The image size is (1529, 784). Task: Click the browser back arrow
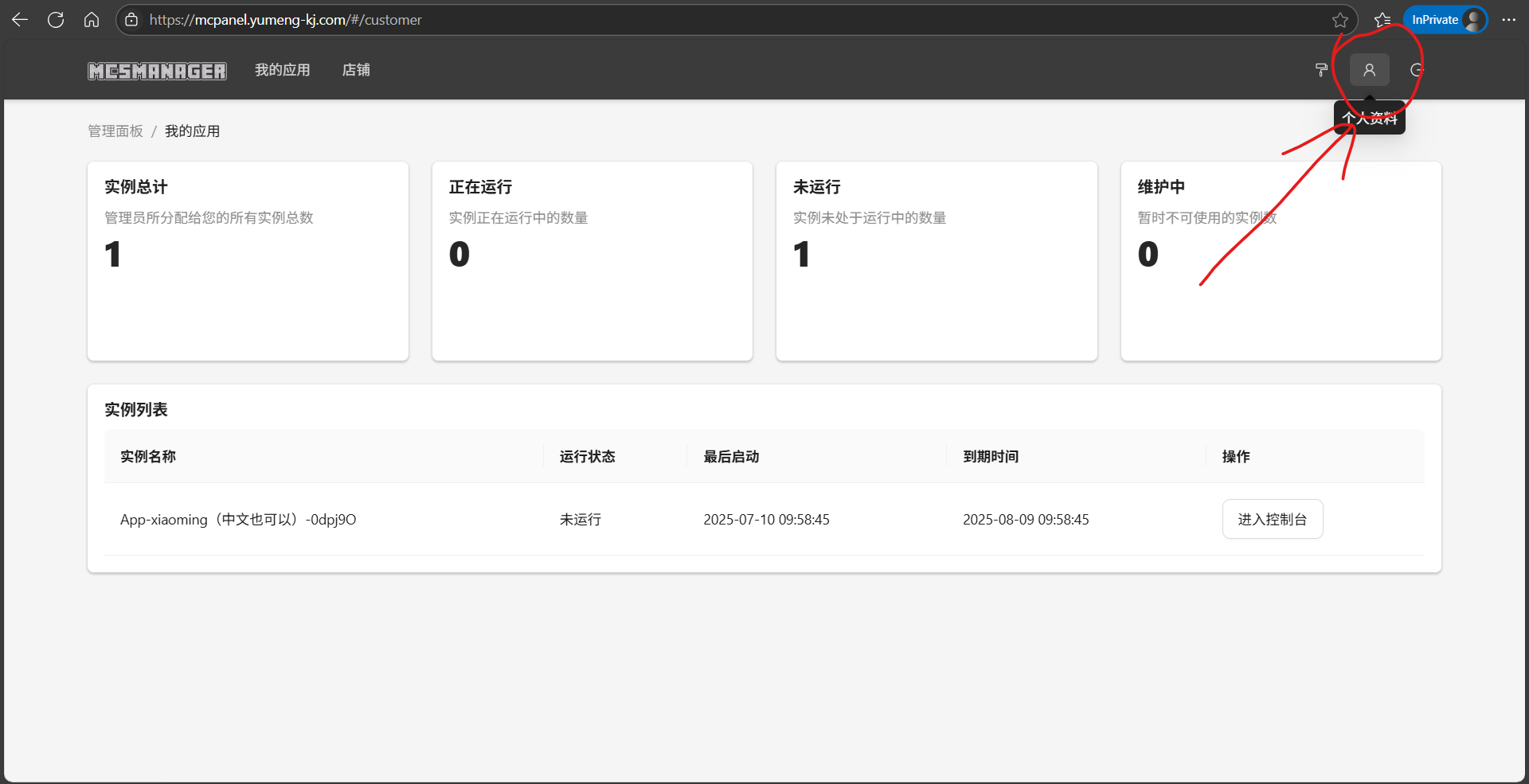pyautogui.click(x=20, y=20)
